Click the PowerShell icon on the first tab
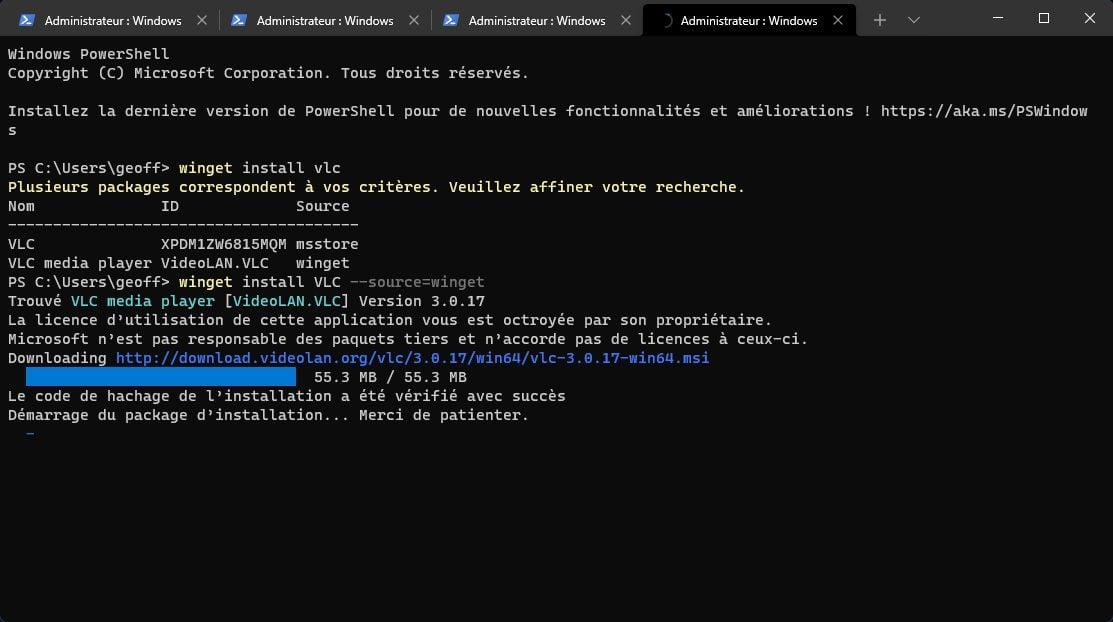The image size is (1113, 622). click(x=27, y=21)
